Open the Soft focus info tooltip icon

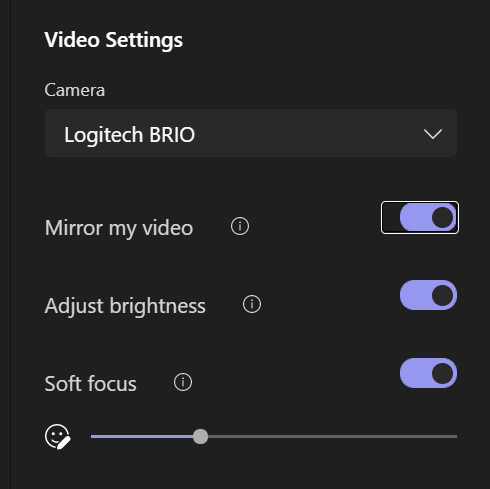(183, 382)
